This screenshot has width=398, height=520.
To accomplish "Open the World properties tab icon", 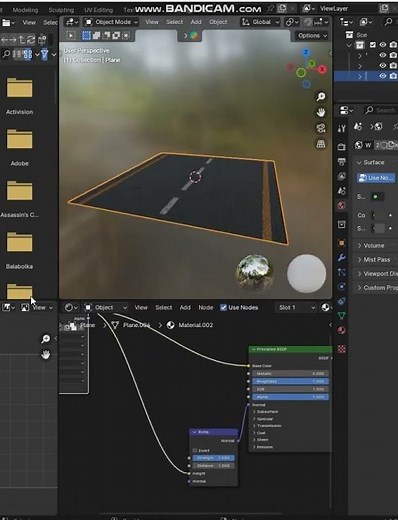I will coord(342,205).
